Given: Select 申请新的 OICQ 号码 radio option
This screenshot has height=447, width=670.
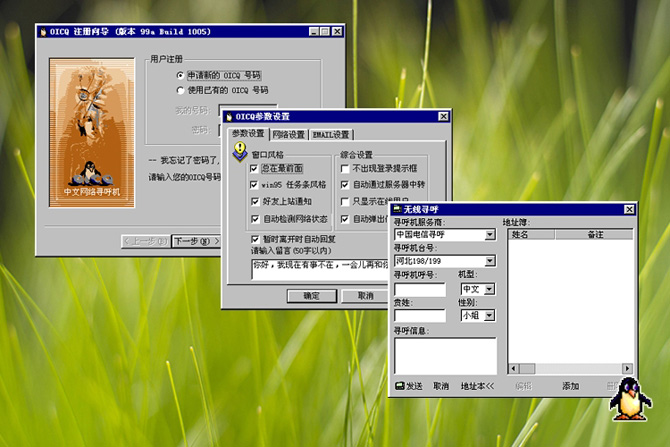Looking at the screenshot, I should (180, 75).
